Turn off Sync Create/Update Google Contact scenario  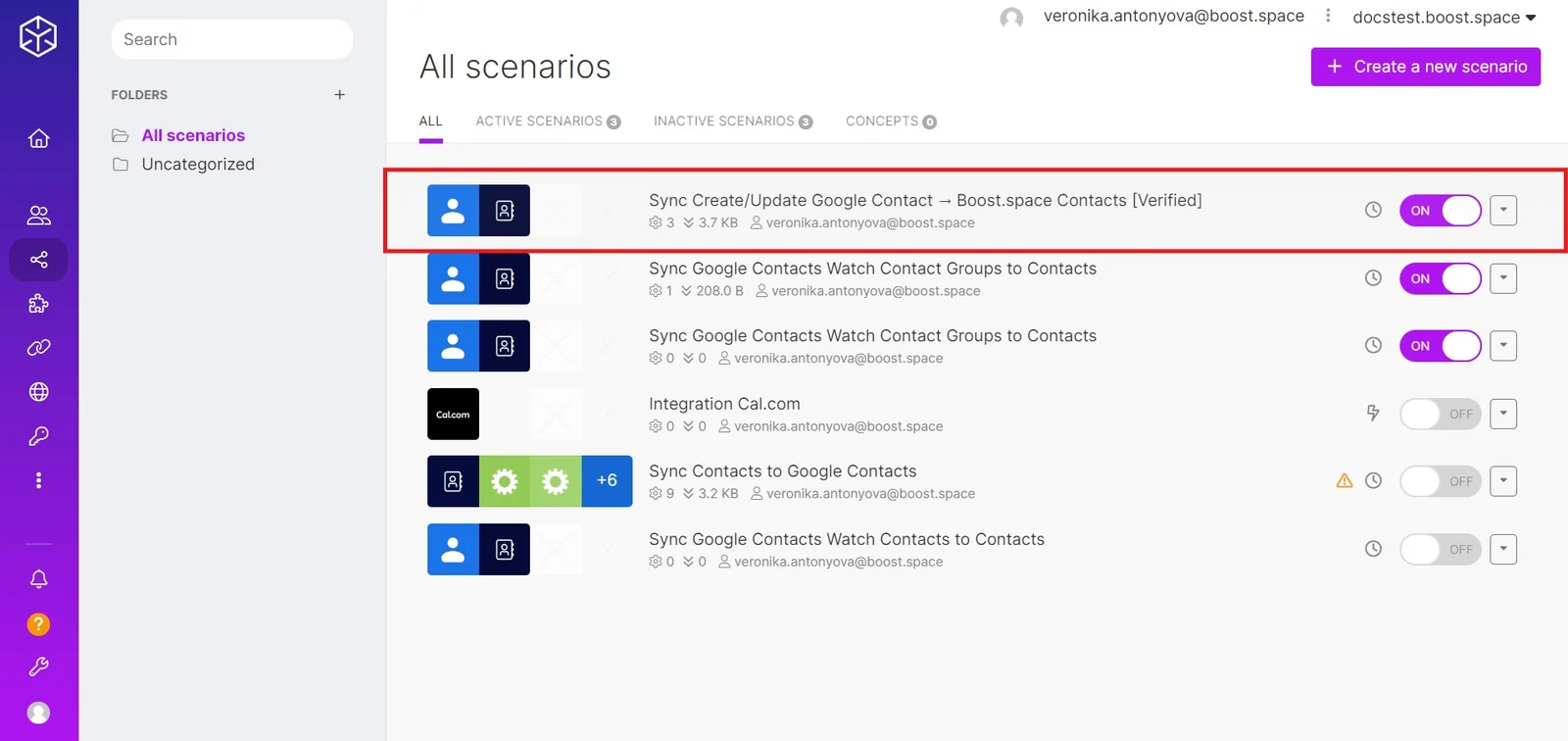[x=1440, y=211]
